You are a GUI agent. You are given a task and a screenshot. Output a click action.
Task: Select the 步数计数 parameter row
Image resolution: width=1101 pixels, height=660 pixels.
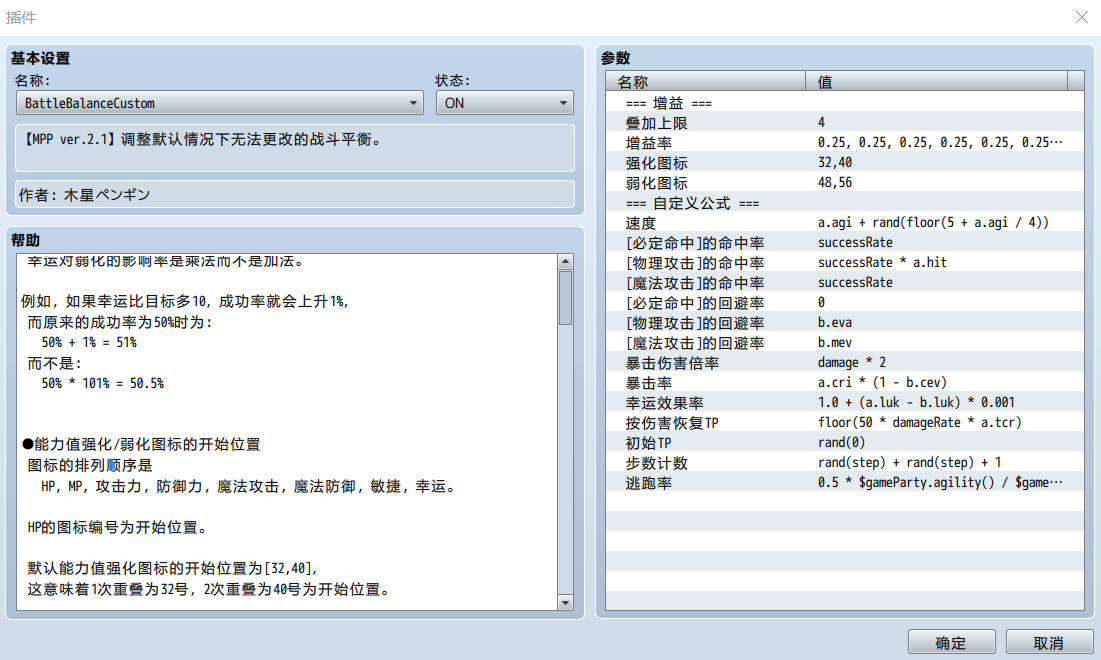[845, 463]
